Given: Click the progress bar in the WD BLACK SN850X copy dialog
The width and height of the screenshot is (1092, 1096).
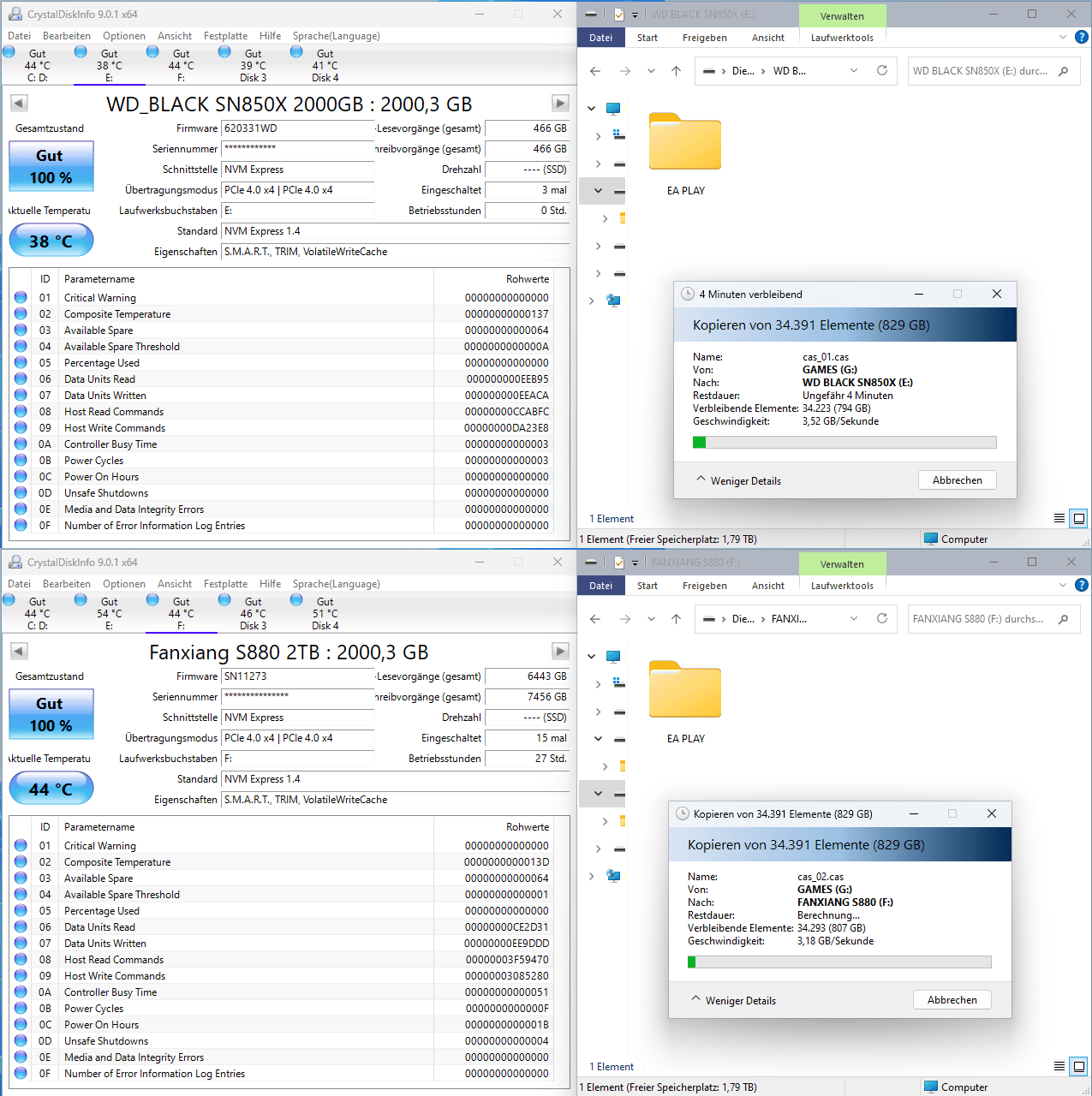Looking at the screenshot, I should tap(844, 443).
